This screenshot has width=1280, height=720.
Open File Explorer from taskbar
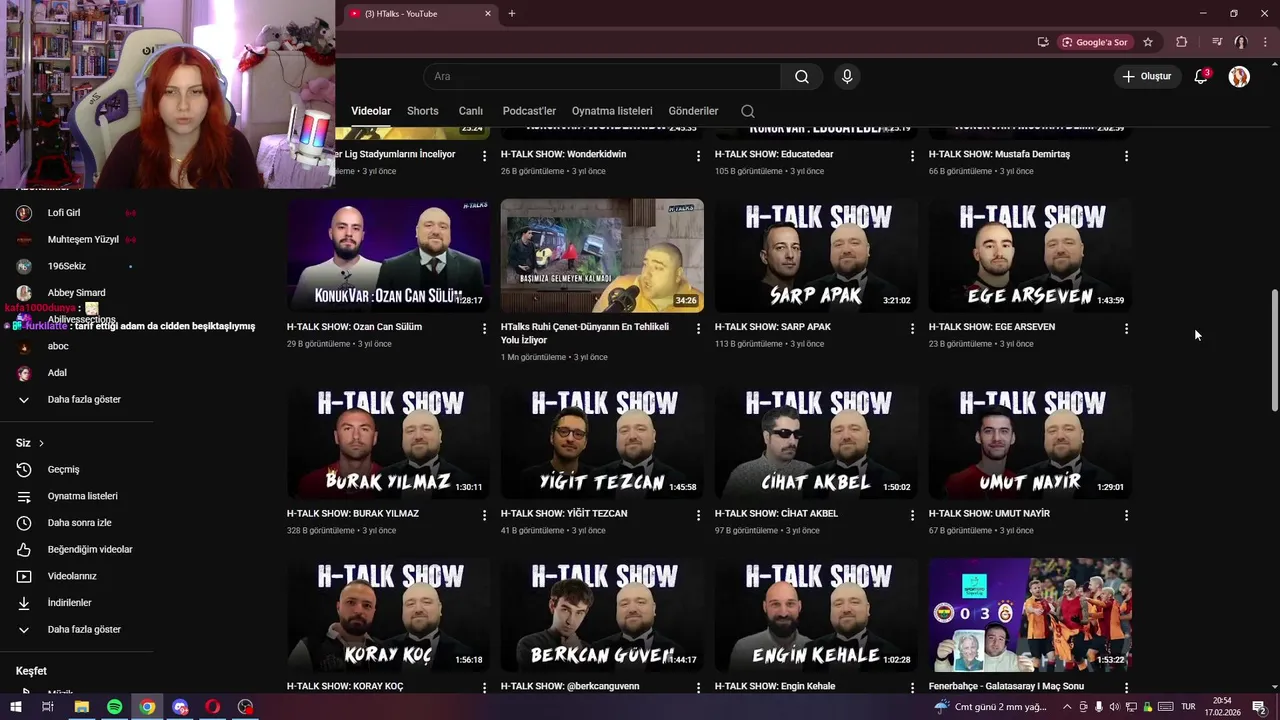click(82, 707)
